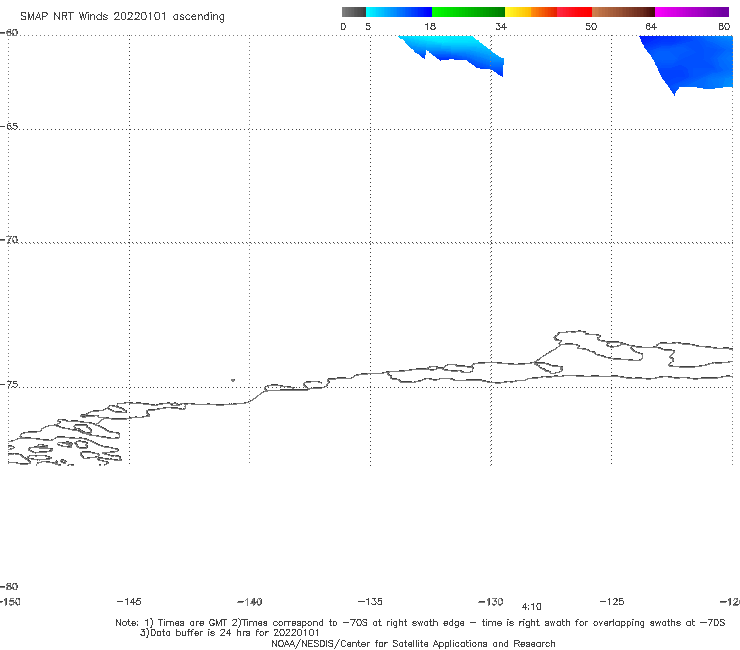Click the note '3)Data buffer is 24 hrs for 20220101'
The width and height of the screenshot is (740, 650).
(x=229, y=633)
